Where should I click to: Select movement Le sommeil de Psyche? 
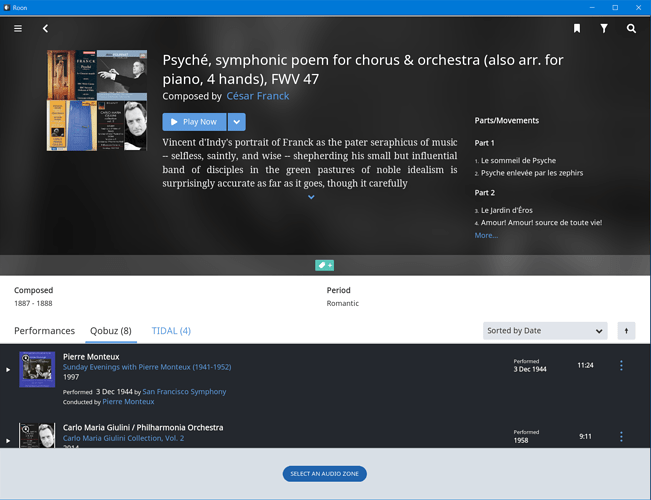pyautogui.click(x=518, y=160)
